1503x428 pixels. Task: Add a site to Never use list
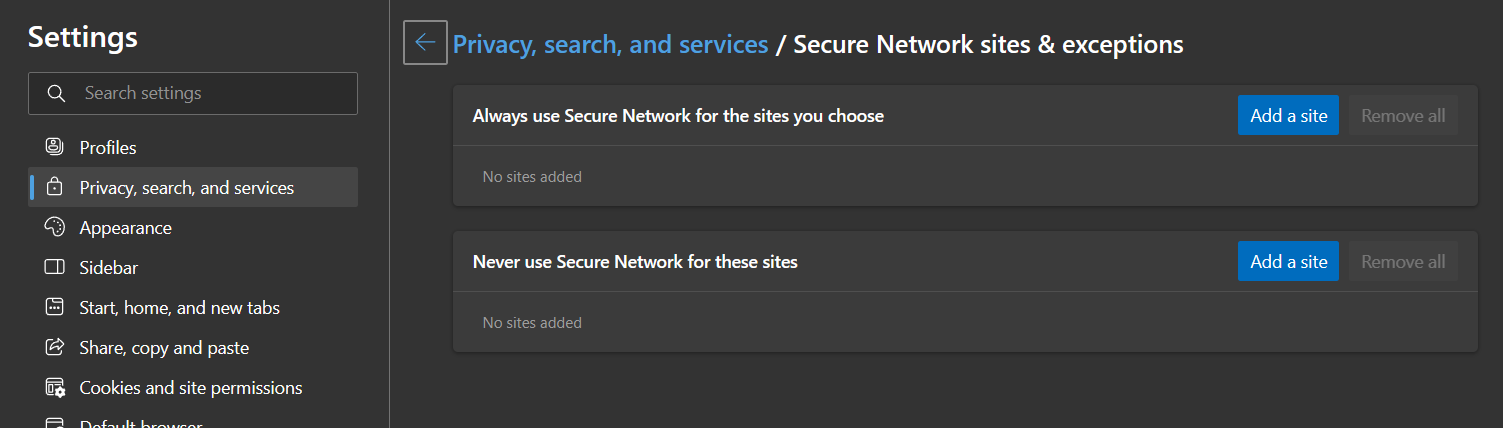coord(1288,261)
